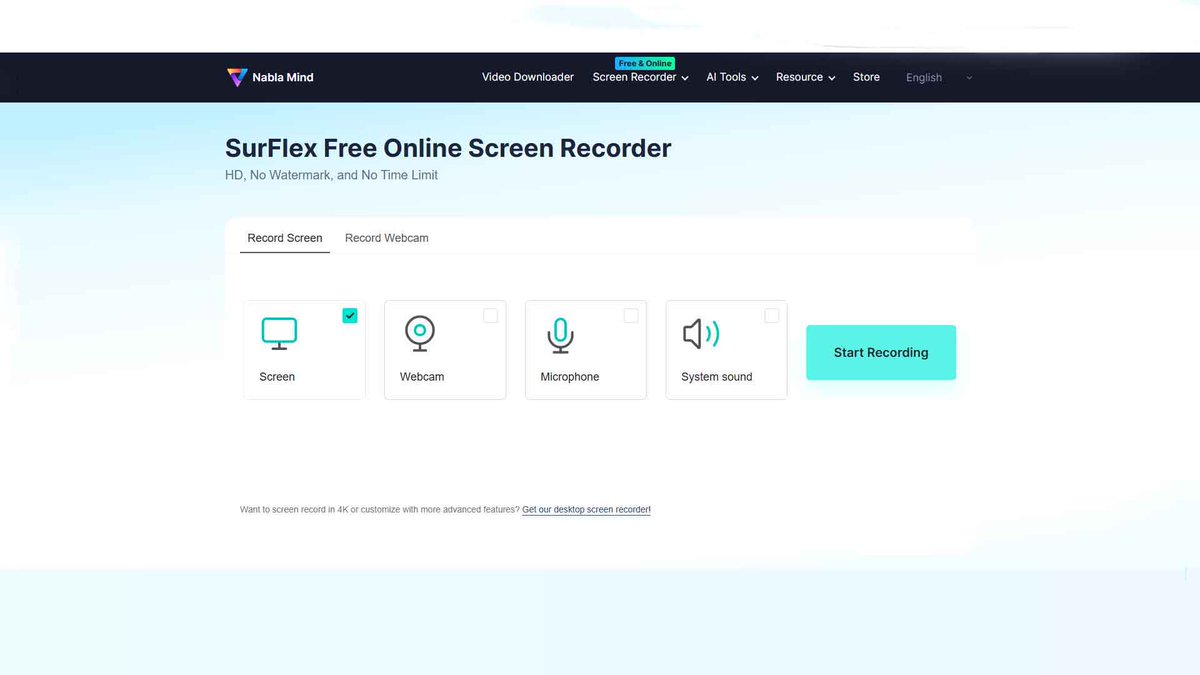
Task: Click the "Screen" card label
Action: (277, 377)
